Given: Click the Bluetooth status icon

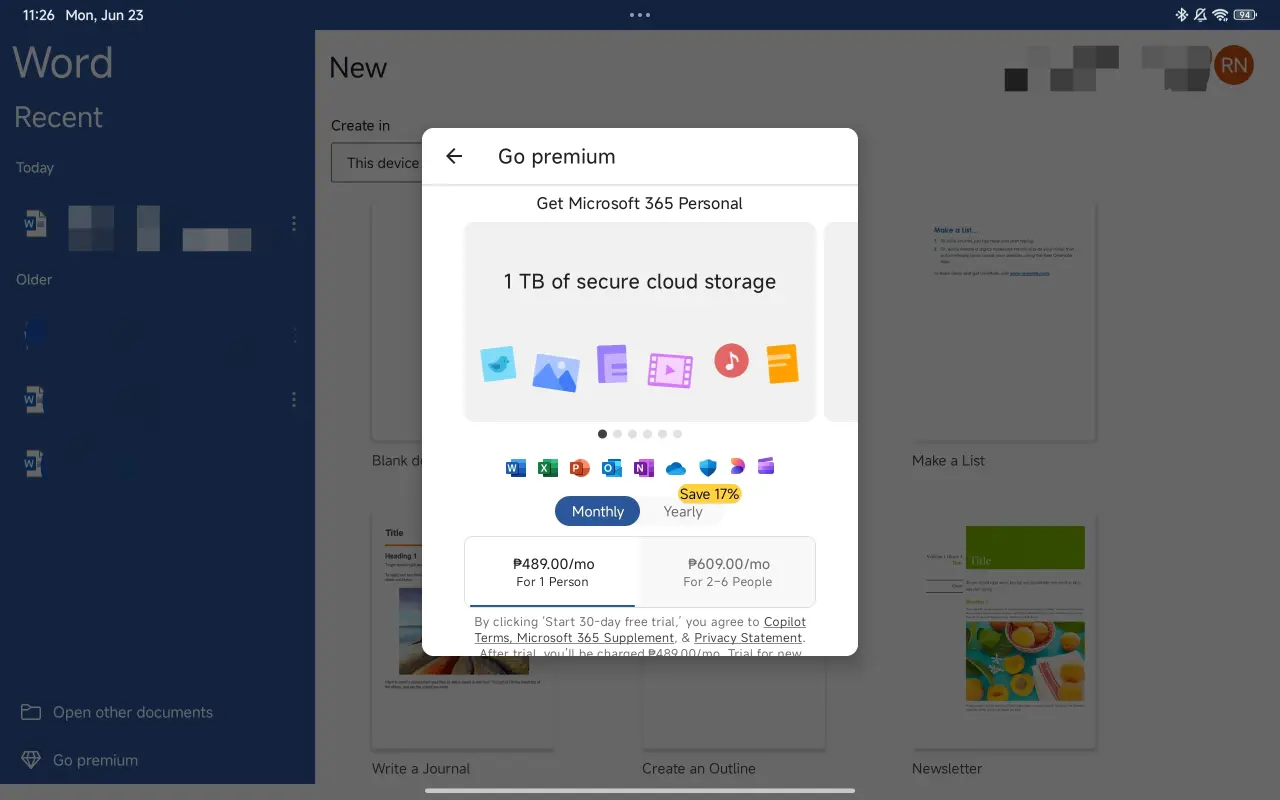Looking at the screenshot, I should [x=1180, y=15].
